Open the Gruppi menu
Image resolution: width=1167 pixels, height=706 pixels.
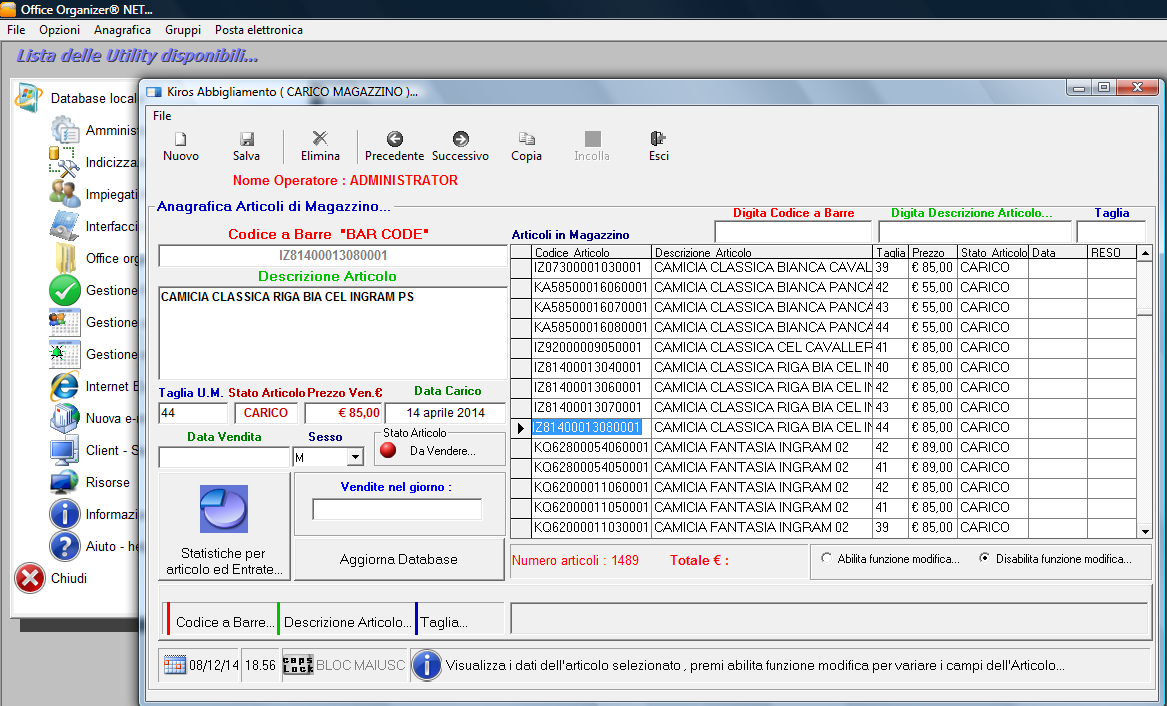[x=183, y=30]
